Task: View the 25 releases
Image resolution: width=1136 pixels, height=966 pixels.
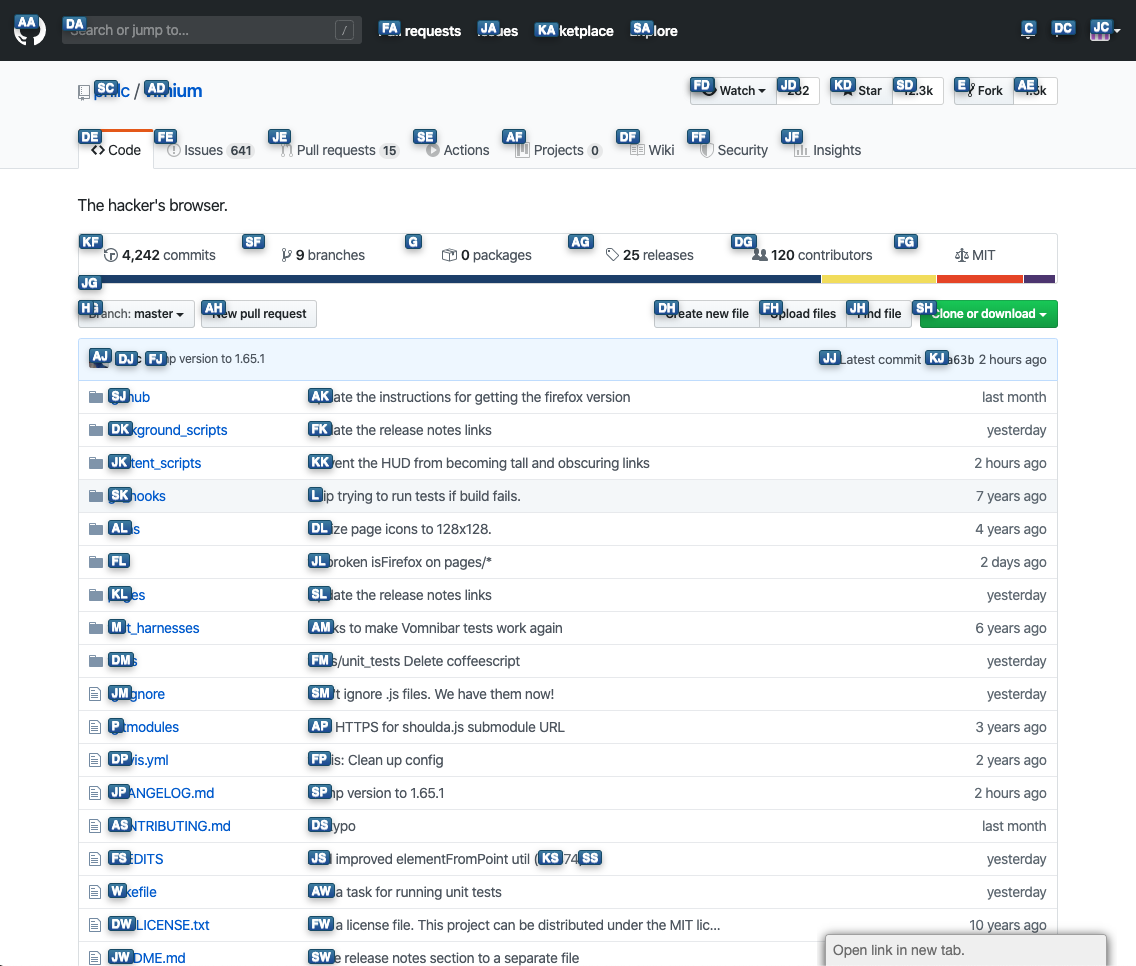Action: click(650, 255)
